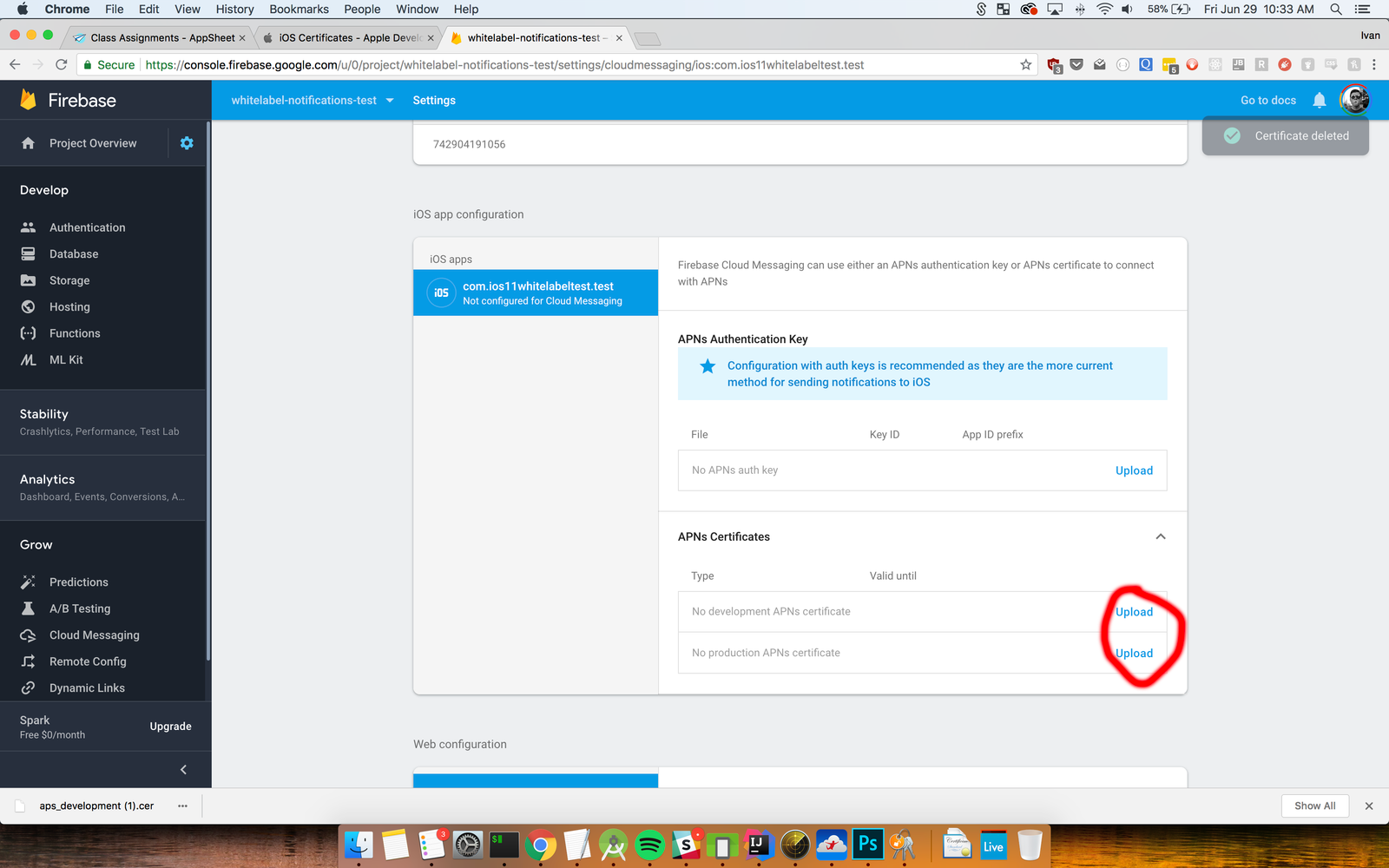Screen dimensions: 1389x868
Task: Open Finder from the dock
Action: [x=359, y=845]
